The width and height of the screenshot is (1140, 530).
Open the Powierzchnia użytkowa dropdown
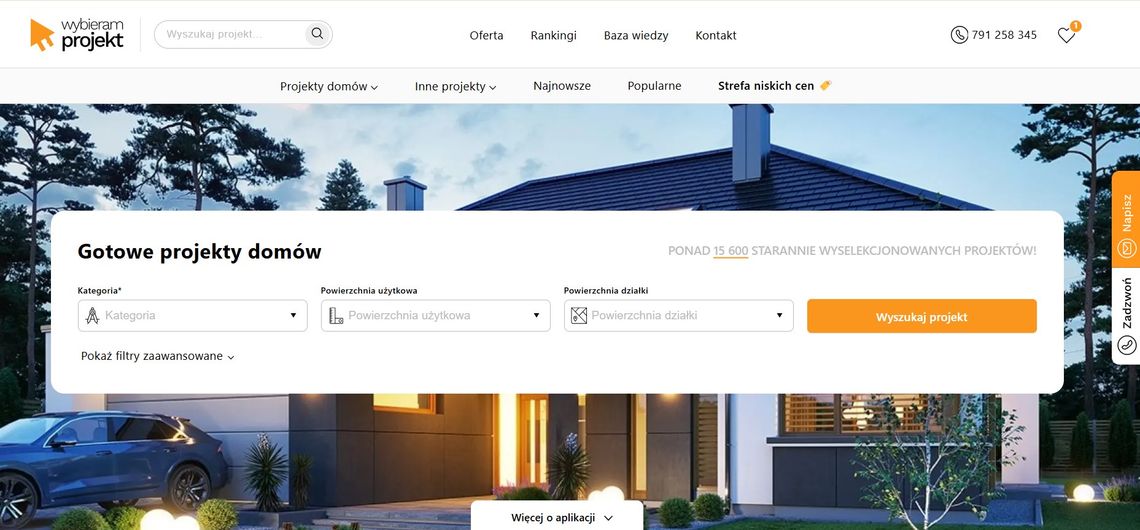click(435, 316)
